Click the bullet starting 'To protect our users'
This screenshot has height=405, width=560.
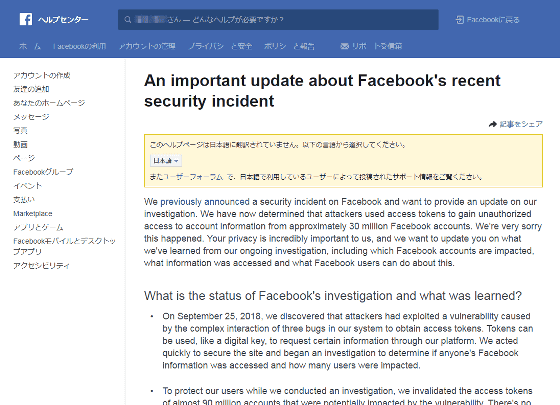348,396
